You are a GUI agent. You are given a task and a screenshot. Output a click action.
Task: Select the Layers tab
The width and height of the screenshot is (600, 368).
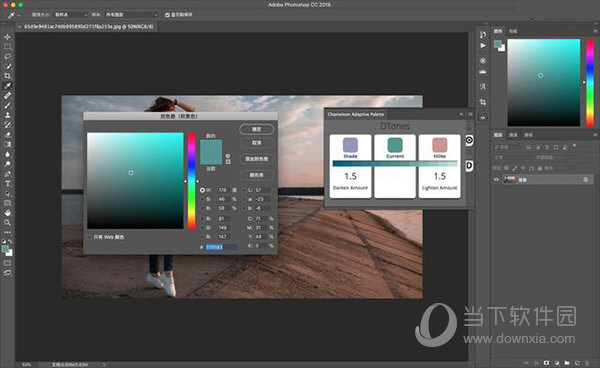[x=498, y=135]
